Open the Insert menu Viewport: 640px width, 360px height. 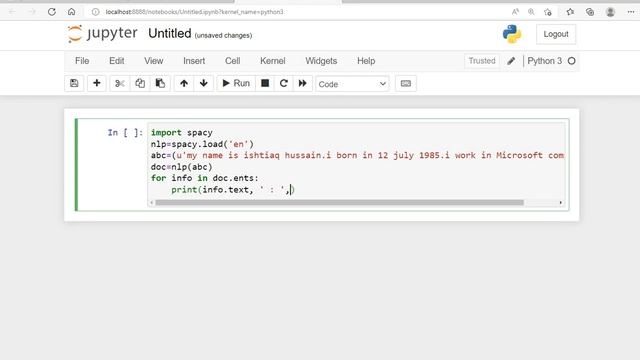(194, 61)
